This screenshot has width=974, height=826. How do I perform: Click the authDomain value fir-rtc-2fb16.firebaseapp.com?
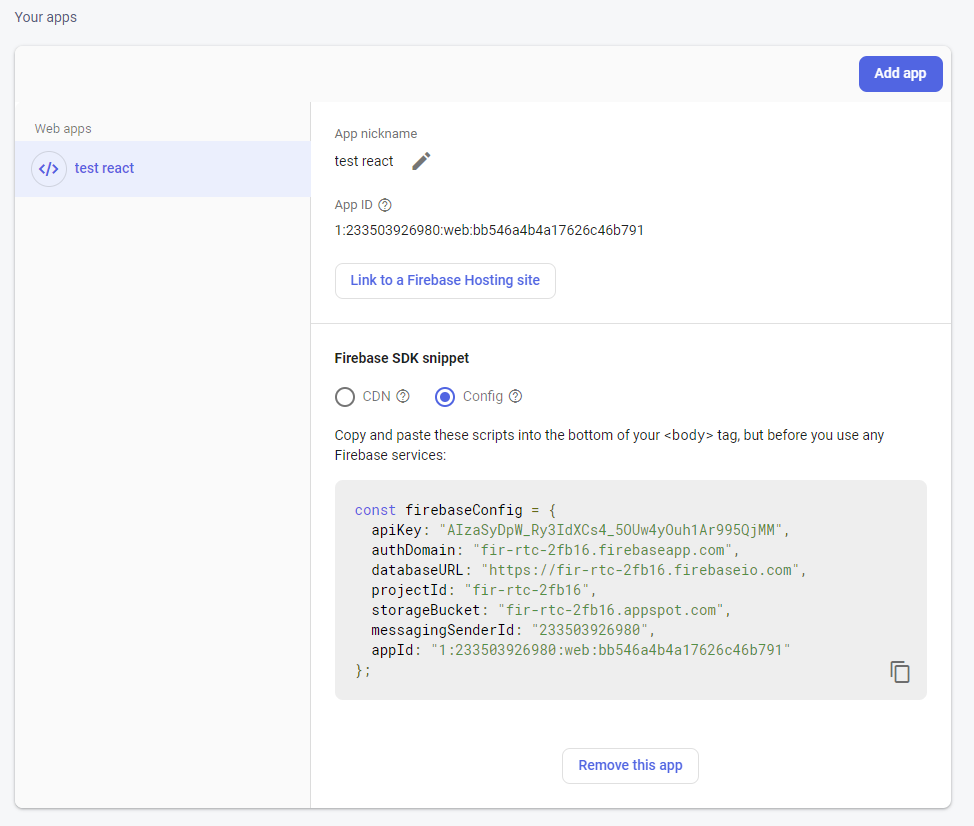click(603, 550)
